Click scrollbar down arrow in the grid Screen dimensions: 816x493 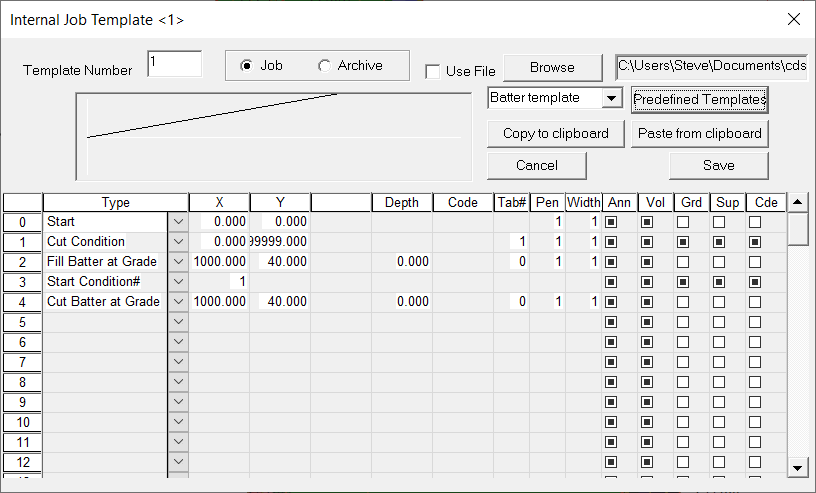(x=797, y=467)
